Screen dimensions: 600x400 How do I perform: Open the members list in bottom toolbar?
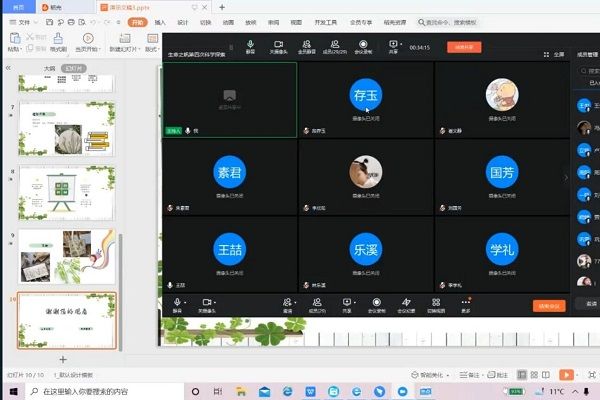pyautogui.click(x=318, y=302)
